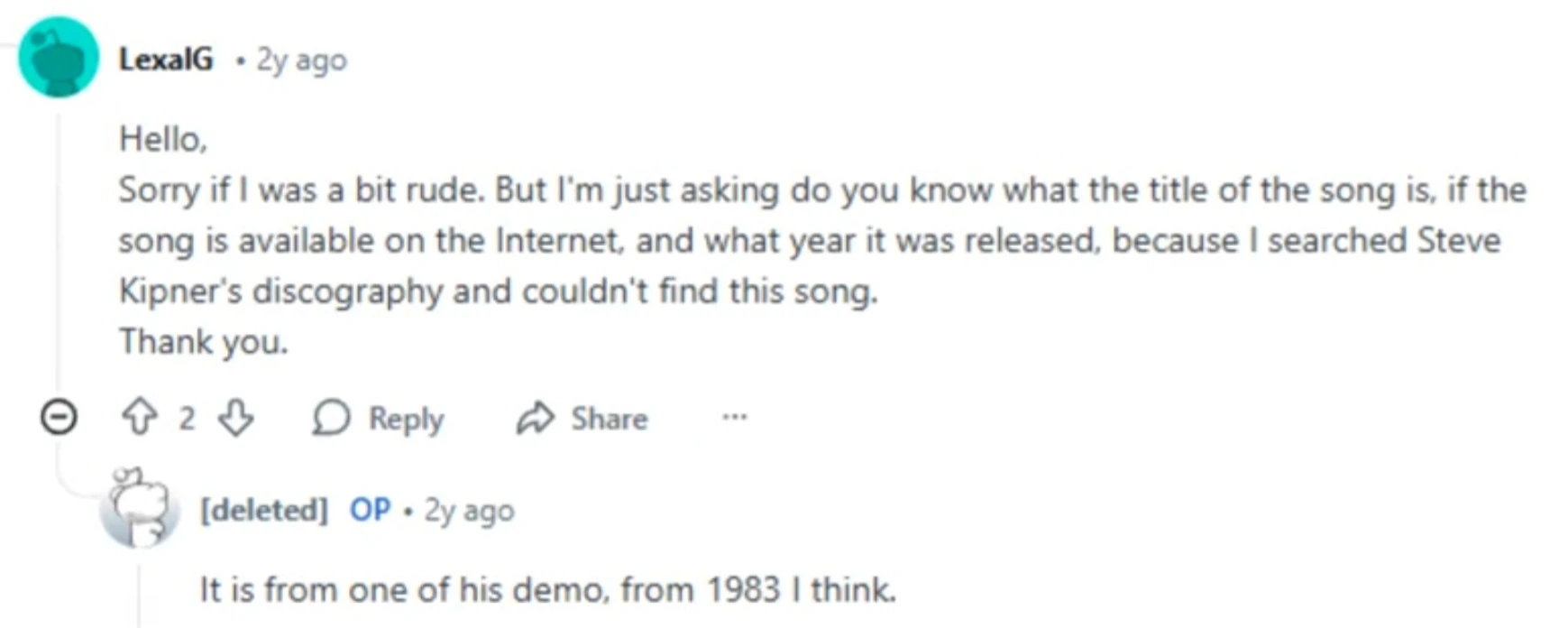Click the Reply text label

406,419
